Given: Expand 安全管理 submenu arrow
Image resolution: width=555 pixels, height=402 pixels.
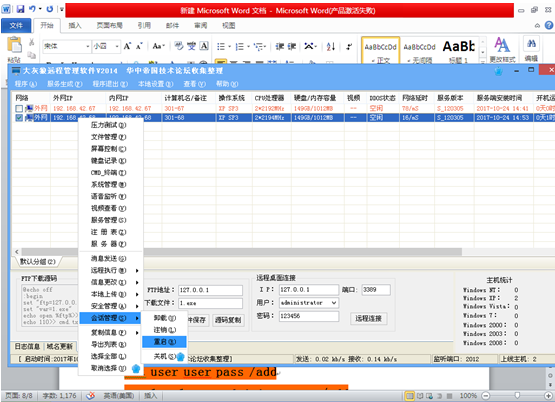Looking at the screenshot, I should click(x=137, y=306).
